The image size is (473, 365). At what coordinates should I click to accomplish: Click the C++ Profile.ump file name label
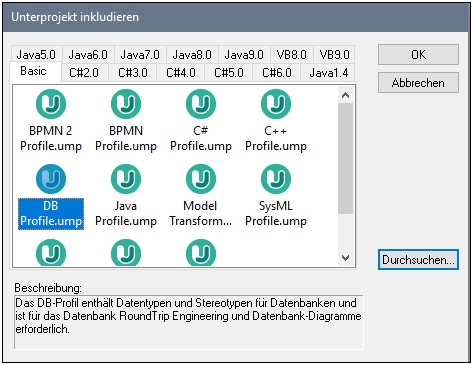click(x=276, y=138)
